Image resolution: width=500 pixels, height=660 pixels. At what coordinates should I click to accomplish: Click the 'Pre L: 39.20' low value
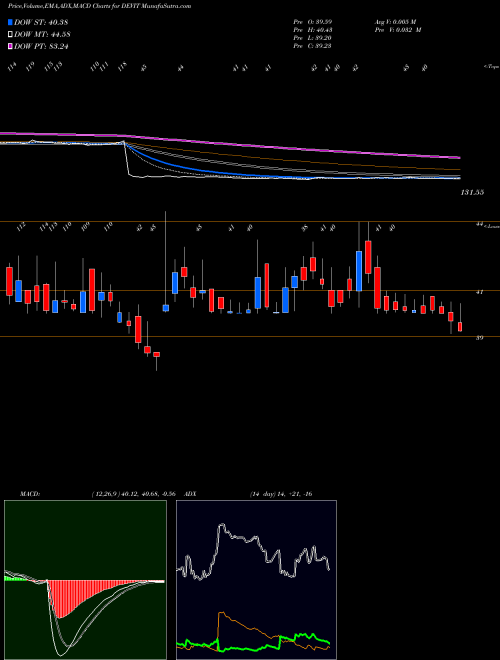pyautogui.click(x=312, y=38)
